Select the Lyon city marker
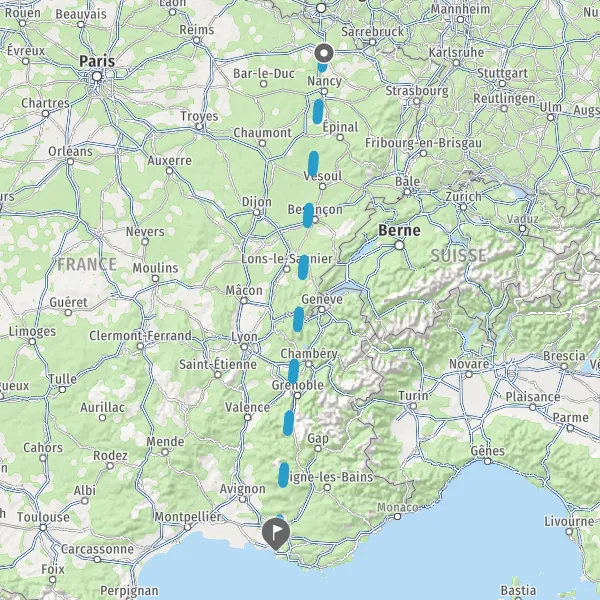 (244, 347)
